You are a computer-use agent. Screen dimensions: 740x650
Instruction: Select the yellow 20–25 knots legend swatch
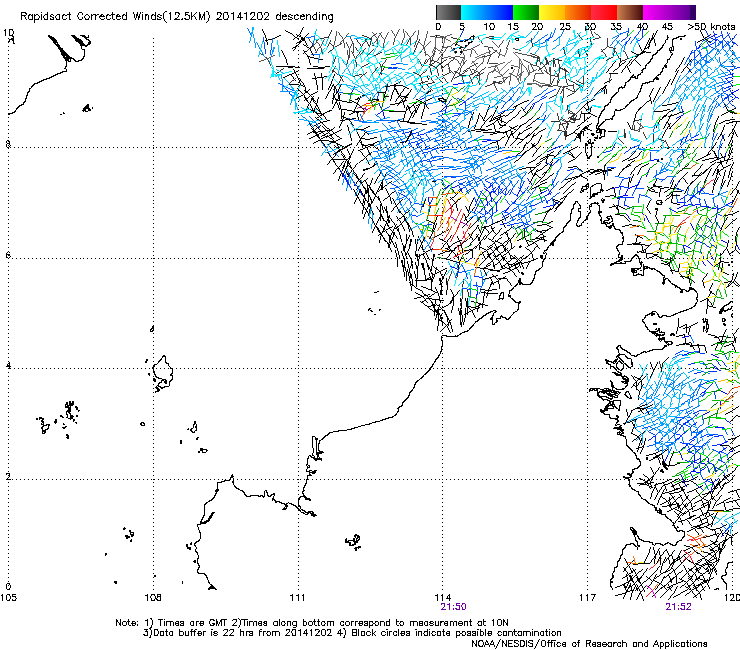(x=552, y=12)
